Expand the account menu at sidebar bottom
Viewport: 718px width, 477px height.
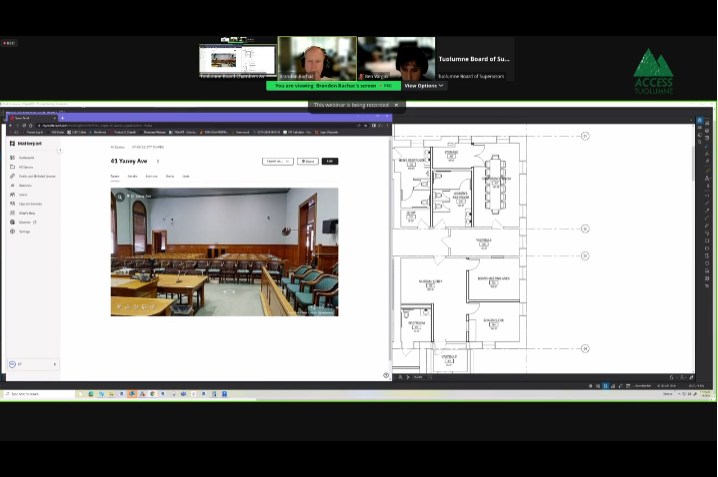pos(54,364)
